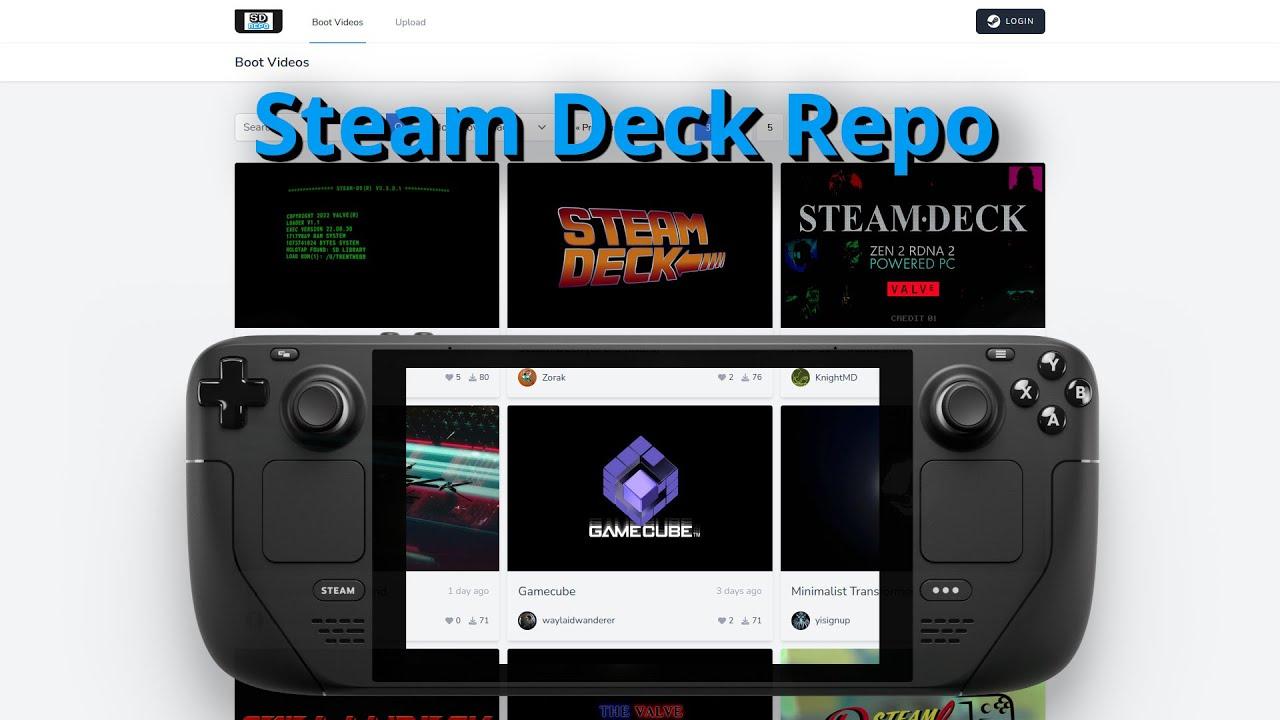Viewport: 1280px width, 720px height.
Task: Open the Gamecube video title link
Action: pyautogui.click(x=547, y=591)
